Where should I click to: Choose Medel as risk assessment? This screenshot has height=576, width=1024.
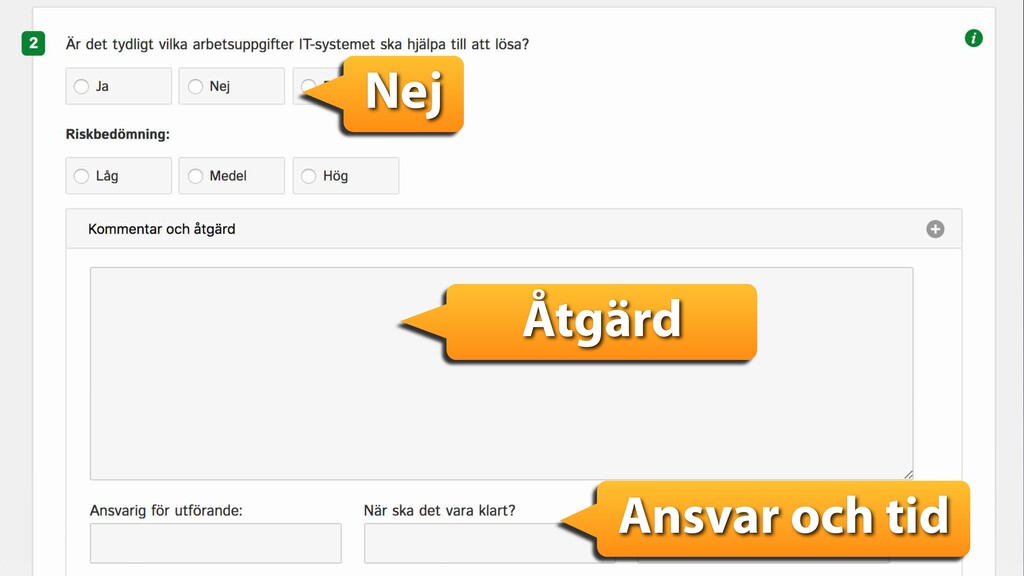point(195,176)
